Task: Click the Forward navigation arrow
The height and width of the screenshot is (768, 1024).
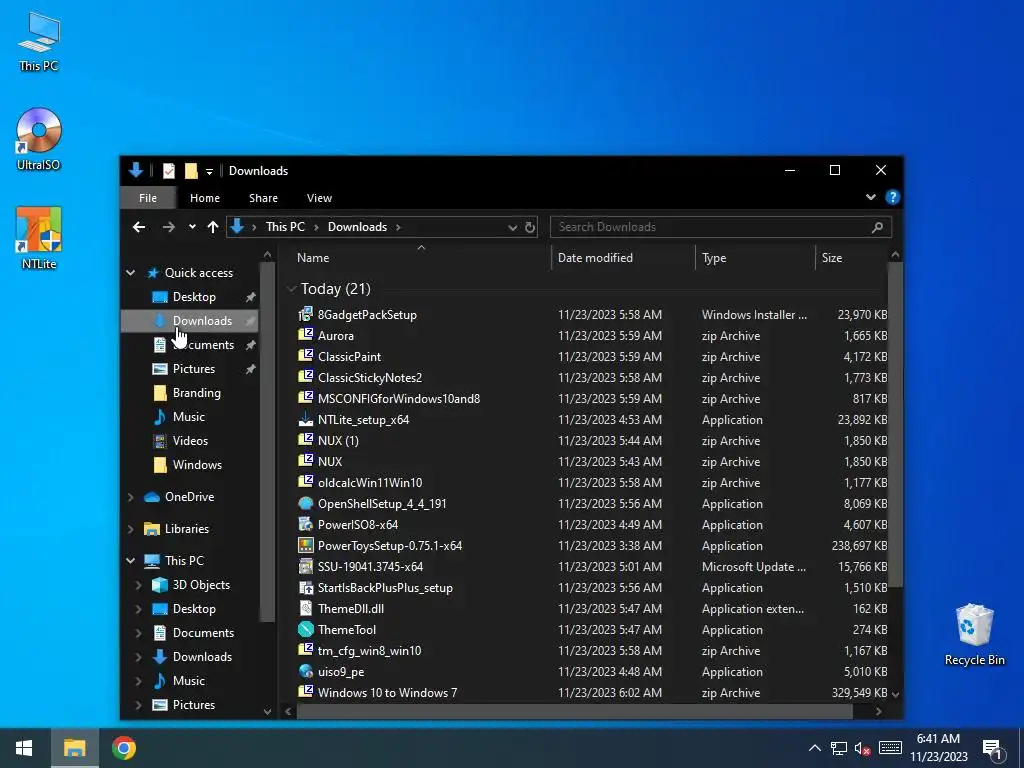Action: (168, 227)
